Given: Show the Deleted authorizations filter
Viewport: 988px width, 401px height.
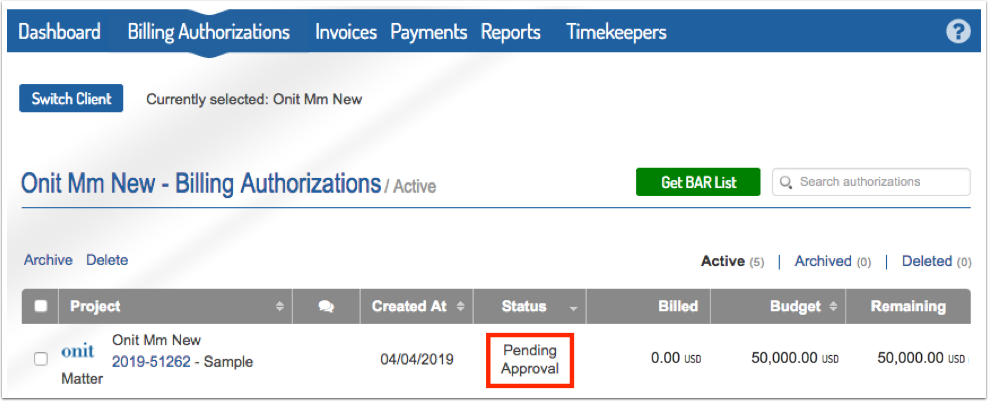Looking at the screenshot, I should tap(936, 261).
